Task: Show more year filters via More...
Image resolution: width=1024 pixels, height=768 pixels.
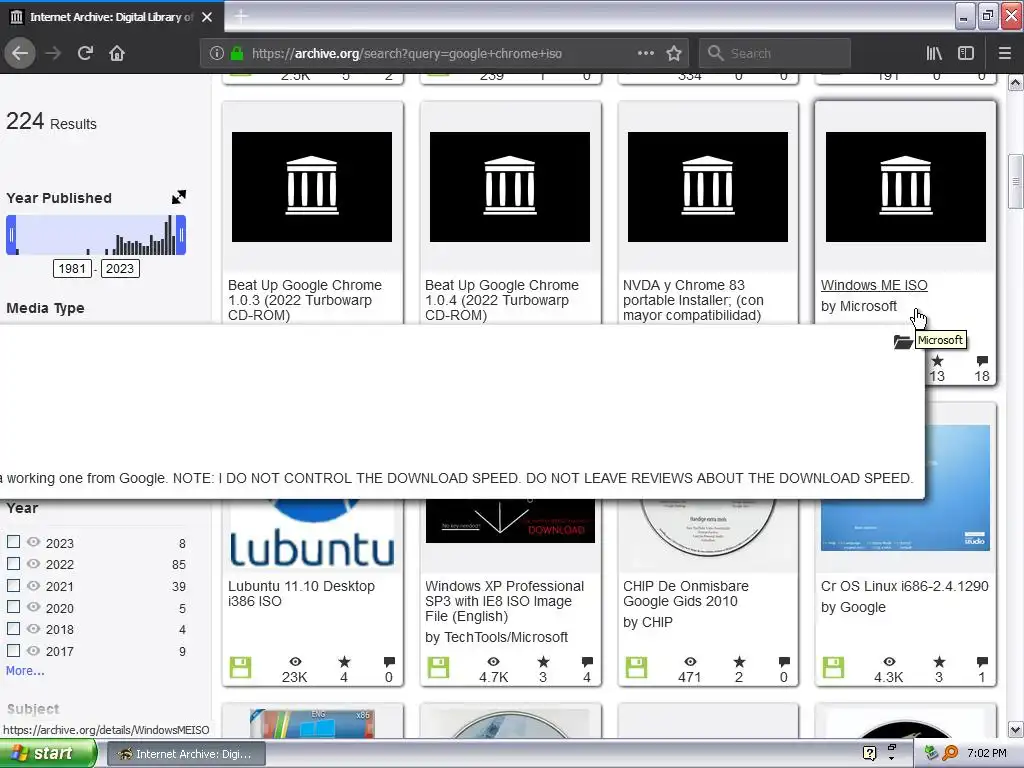Action: pos(25,671)
